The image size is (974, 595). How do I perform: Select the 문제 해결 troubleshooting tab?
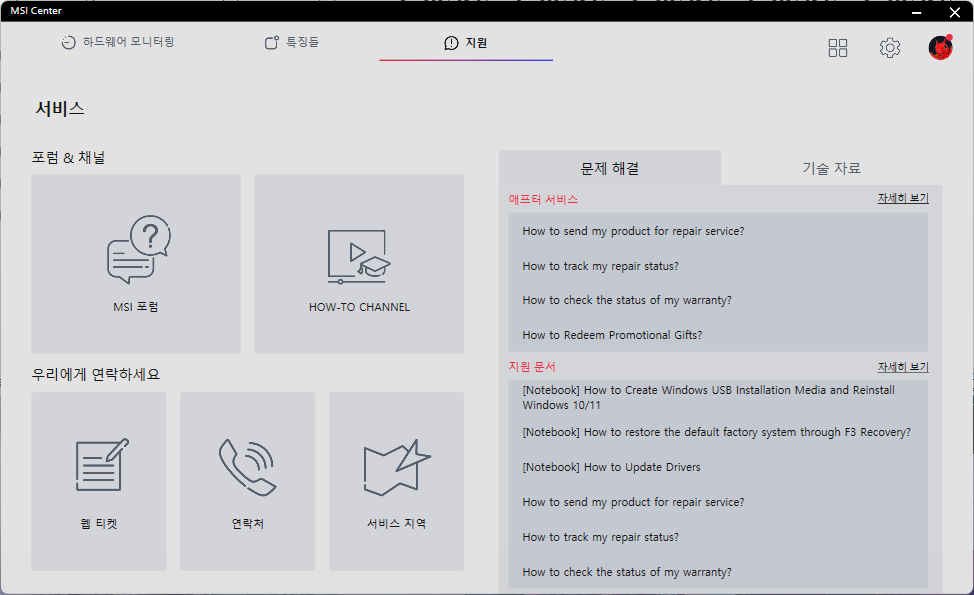[609, 168]
